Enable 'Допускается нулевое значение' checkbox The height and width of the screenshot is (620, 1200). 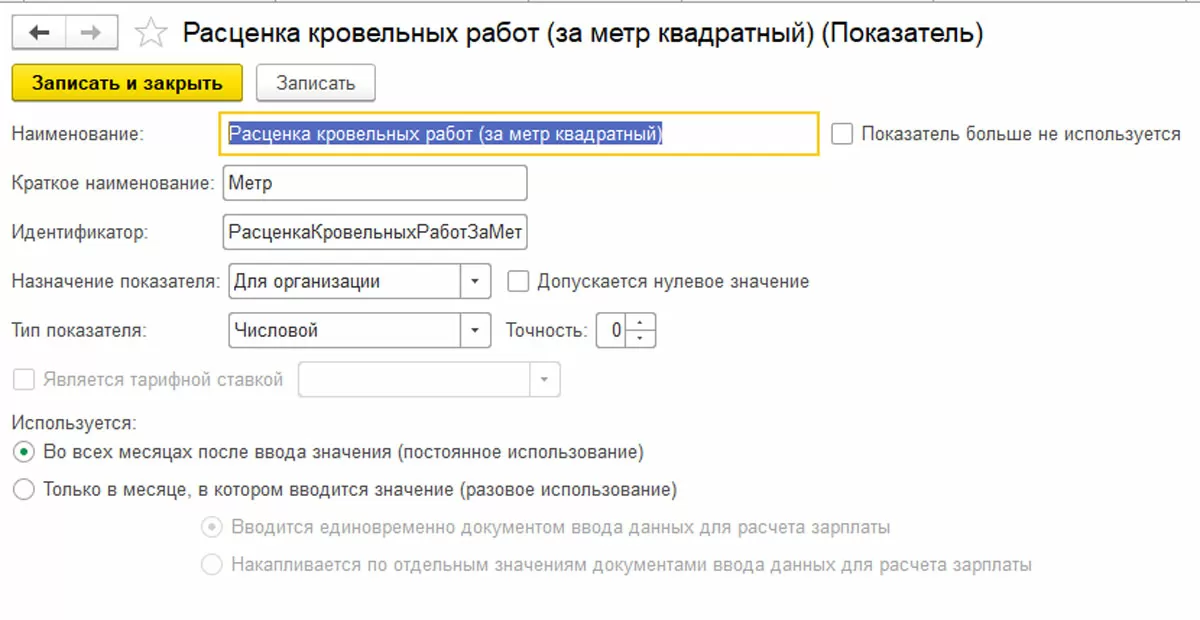[518, 282]
